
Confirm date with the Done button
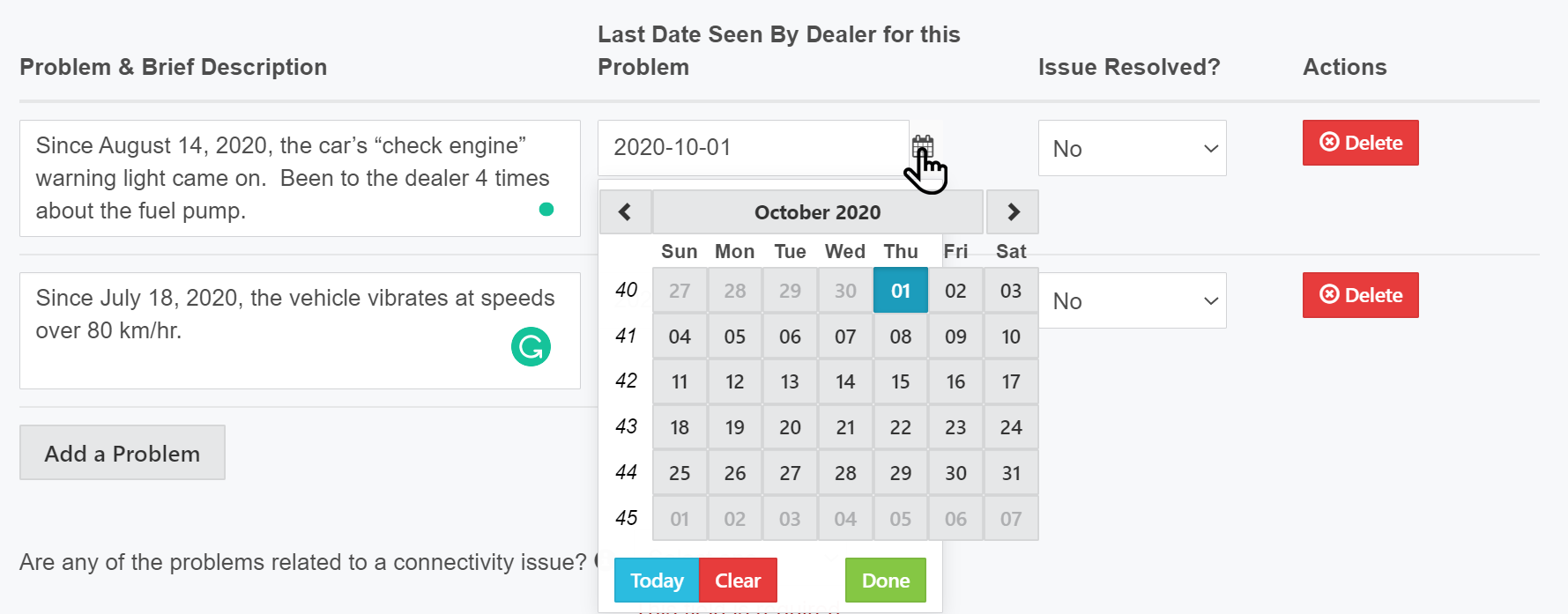click(x=885, y=581)
